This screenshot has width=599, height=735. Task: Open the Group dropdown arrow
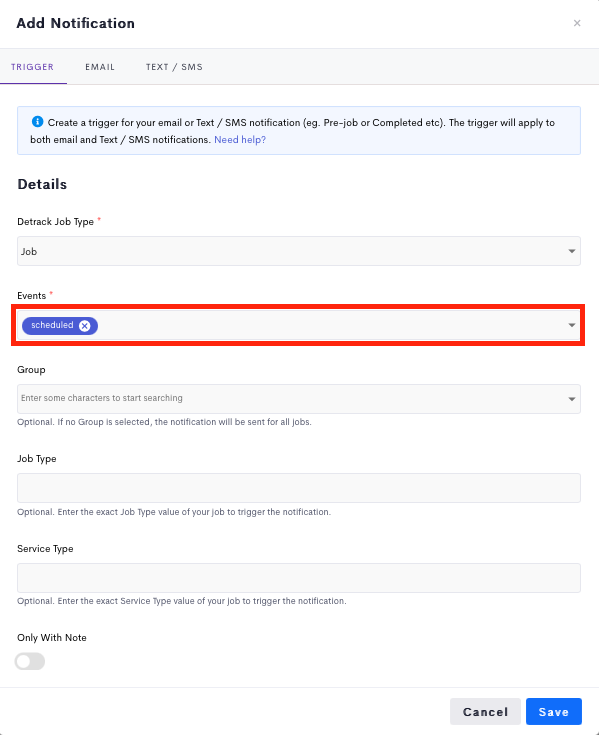coord(572,399)
